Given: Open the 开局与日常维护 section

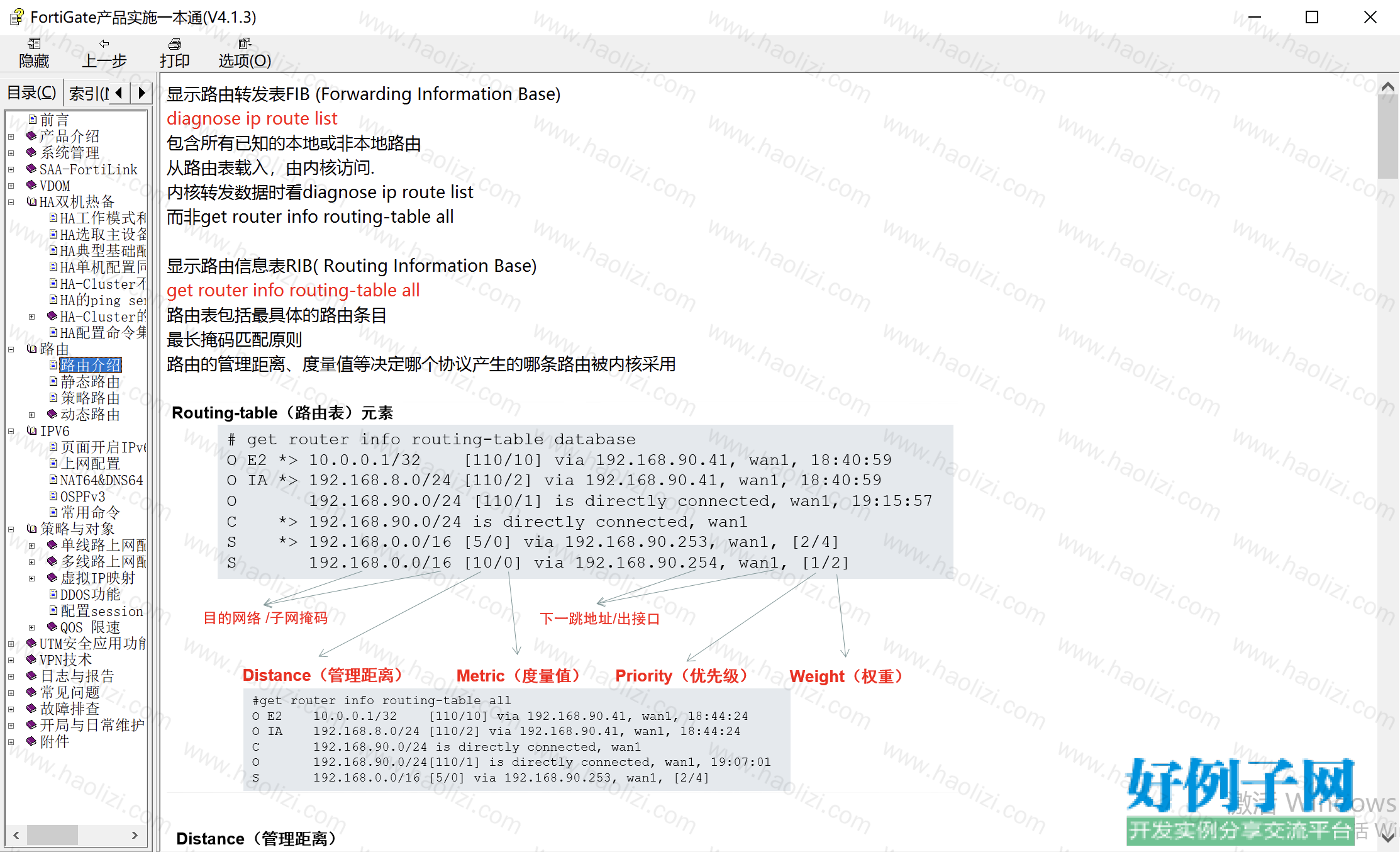Looking at the screenshot, I should pyautogui.click(x=92, y=725).
